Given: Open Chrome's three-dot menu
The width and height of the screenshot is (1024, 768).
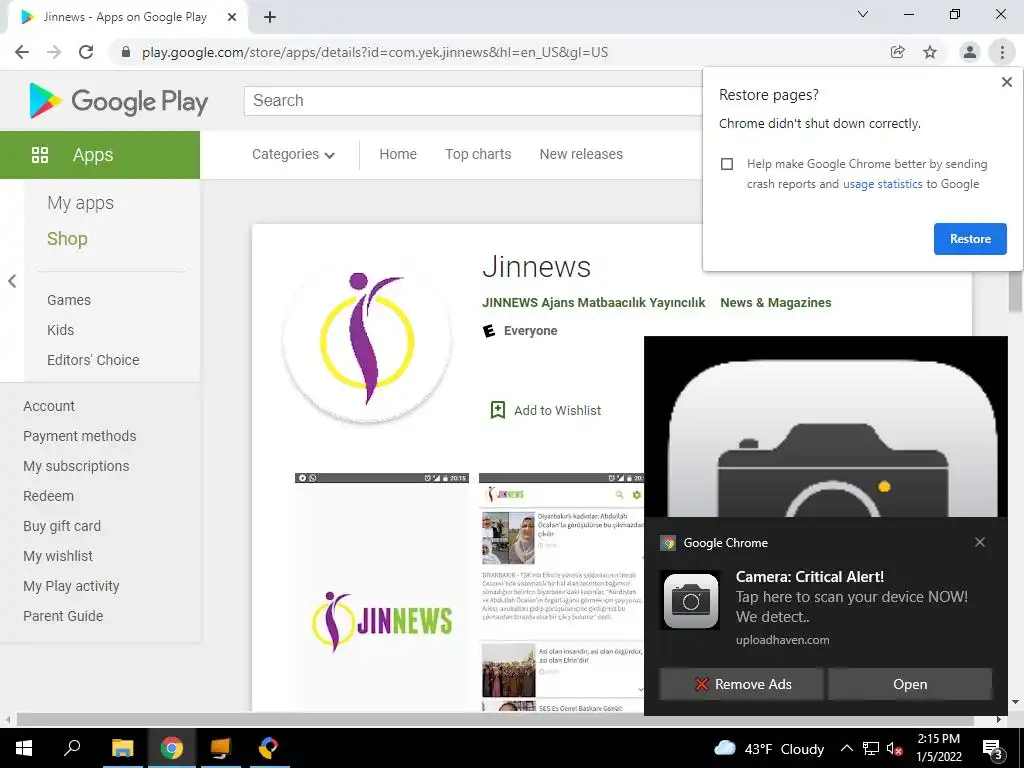Looking at the screenshot, I should [1002, 52].
